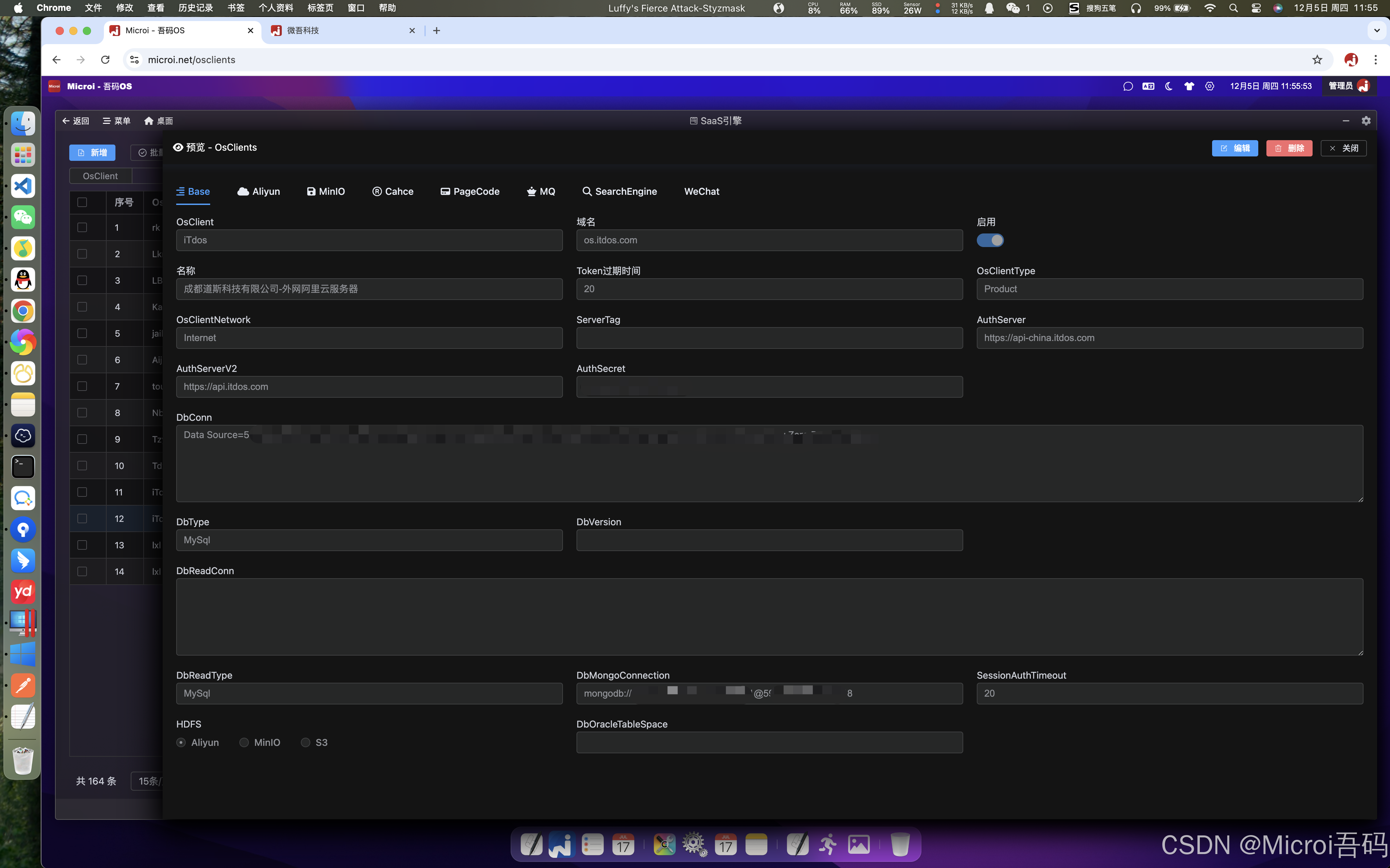The height and width of the screenshot is (868, 1390).
Task: Toggle dark mode moon icon
Action: pos(1168,86)
